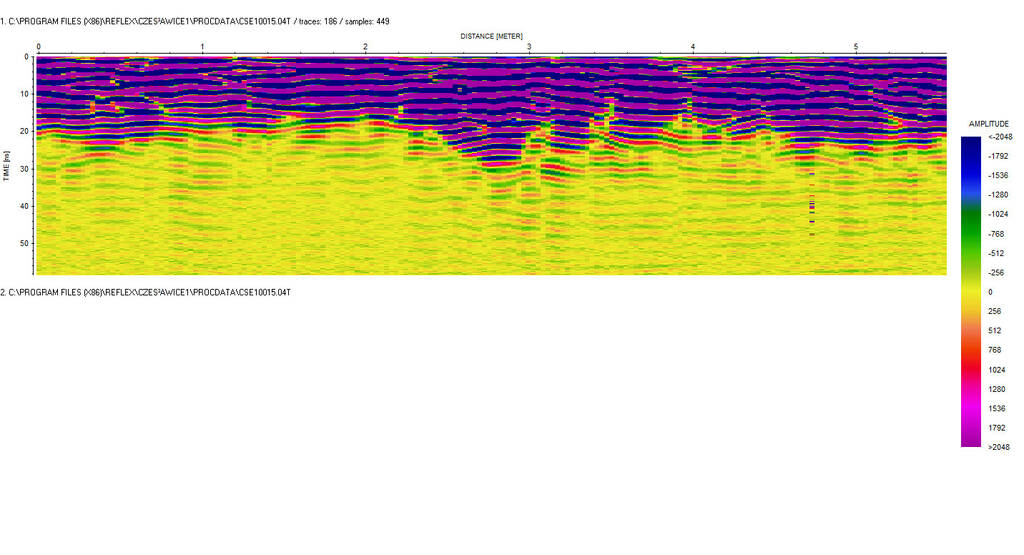Click the >2048 amplitude scale label
The height and width of the screenshot is (555, 1024).
(997, 447)
